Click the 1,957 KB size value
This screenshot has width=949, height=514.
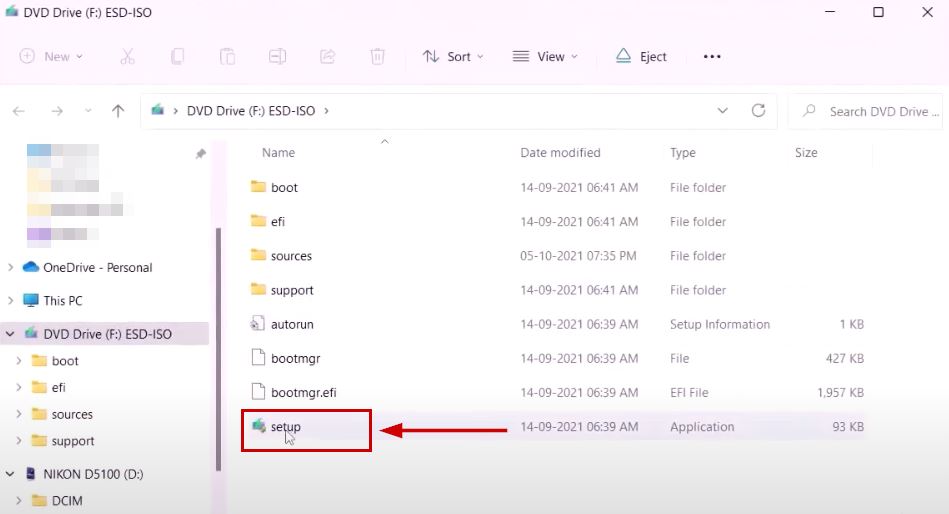tap(841, 392)
